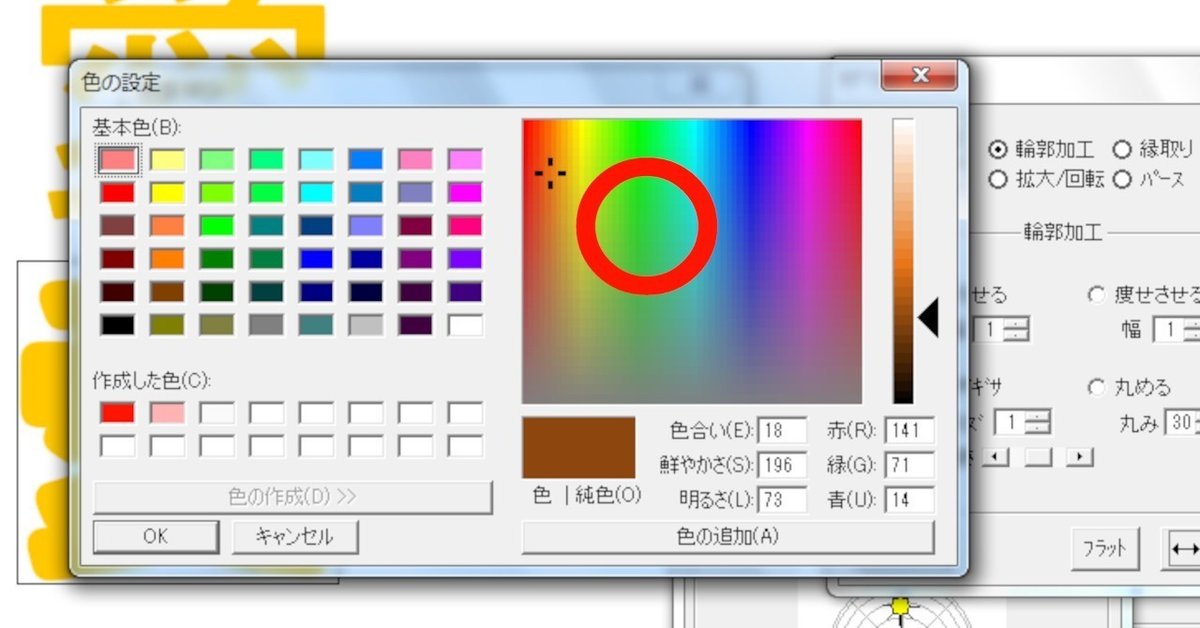Click the black triangle luminosity marker
The width and height of the screenshot is (1200, 628).
point(927,315)
